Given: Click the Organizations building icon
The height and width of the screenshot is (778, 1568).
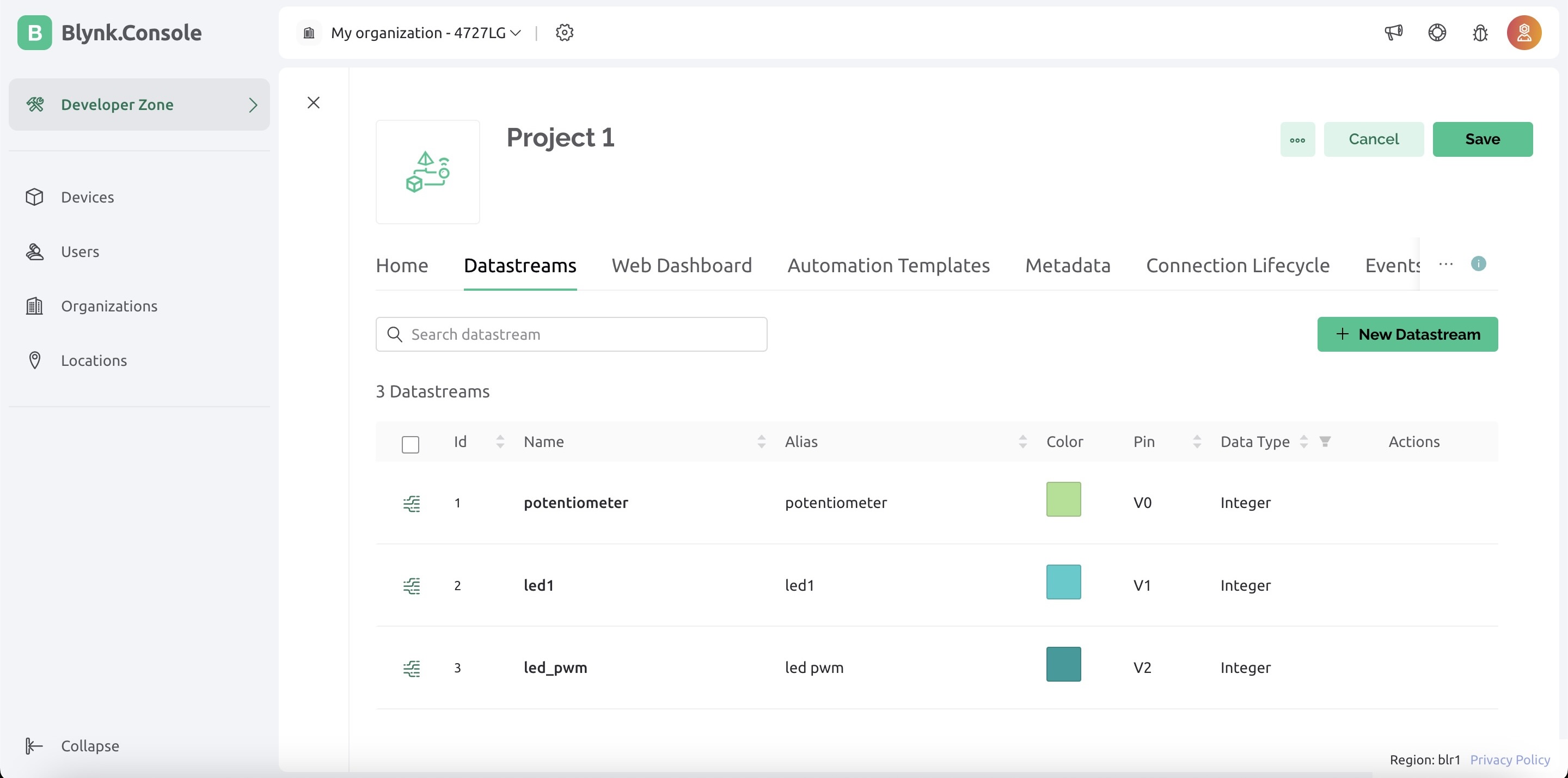Looking at the screenshot, I should click(35, 305).
